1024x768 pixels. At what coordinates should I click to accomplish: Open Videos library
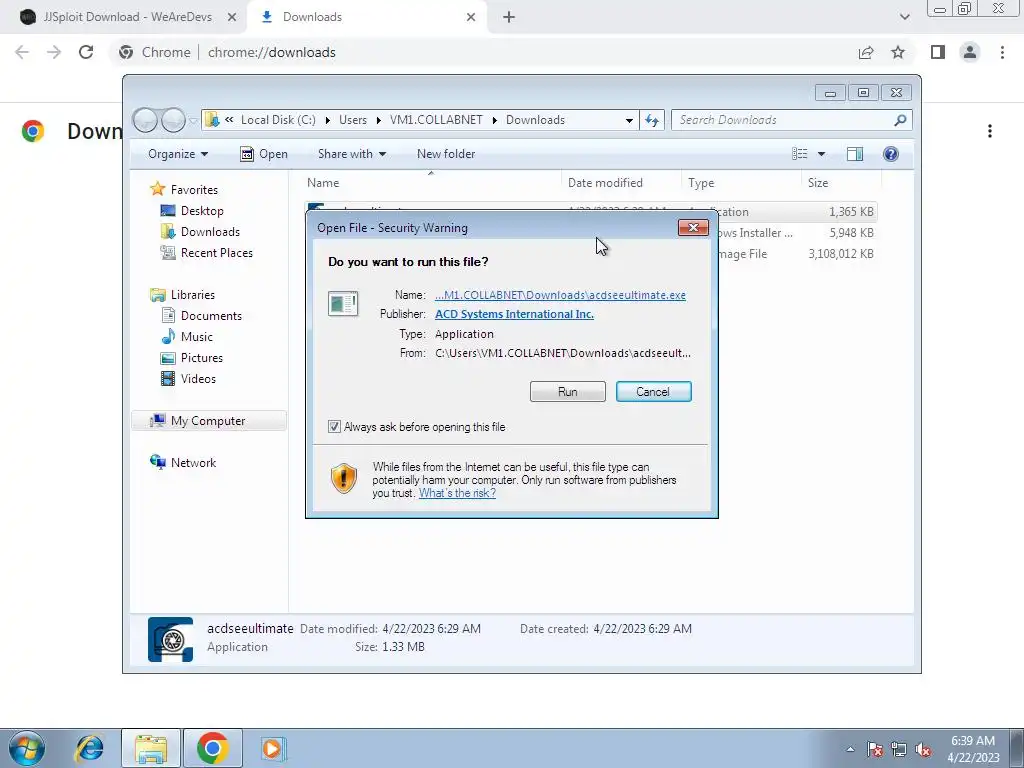click(x=198, y=379)
